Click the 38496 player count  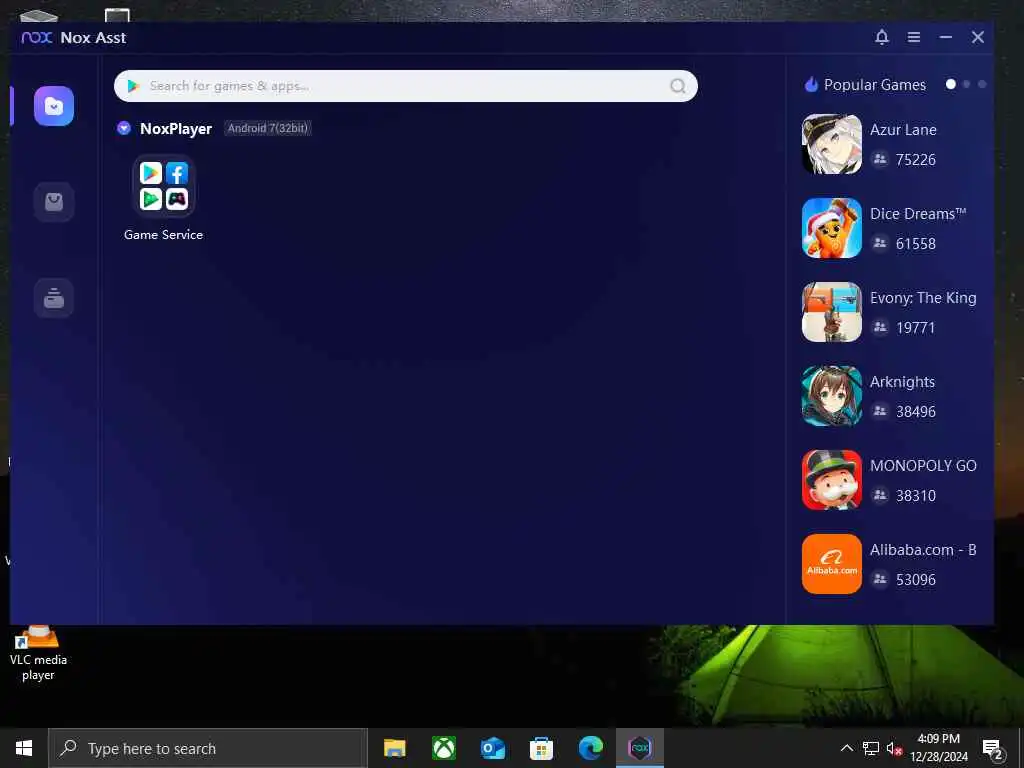[916, 411]
